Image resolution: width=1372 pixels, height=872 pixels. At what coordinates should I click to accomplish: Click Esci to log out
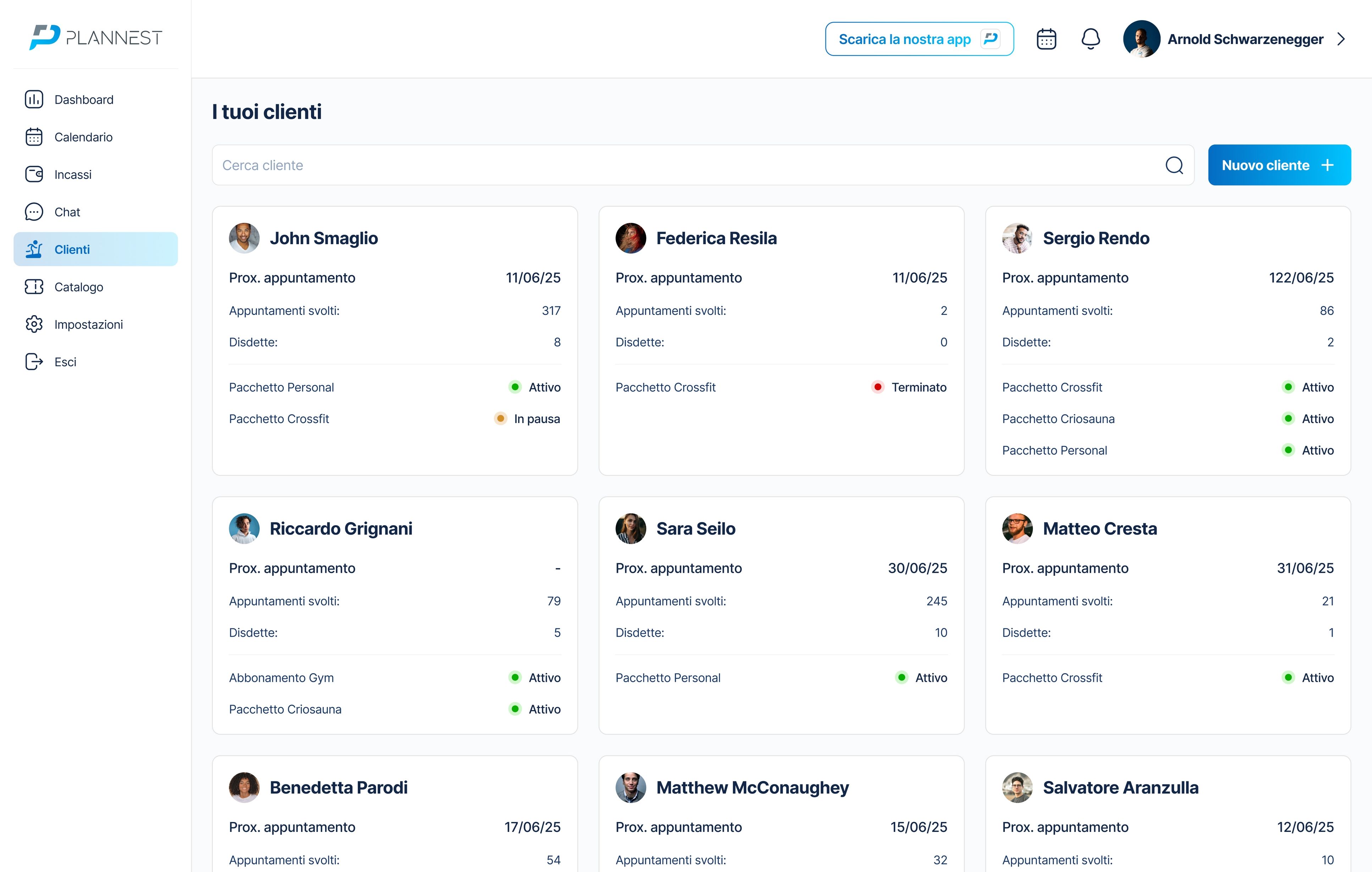click(65, 362)
